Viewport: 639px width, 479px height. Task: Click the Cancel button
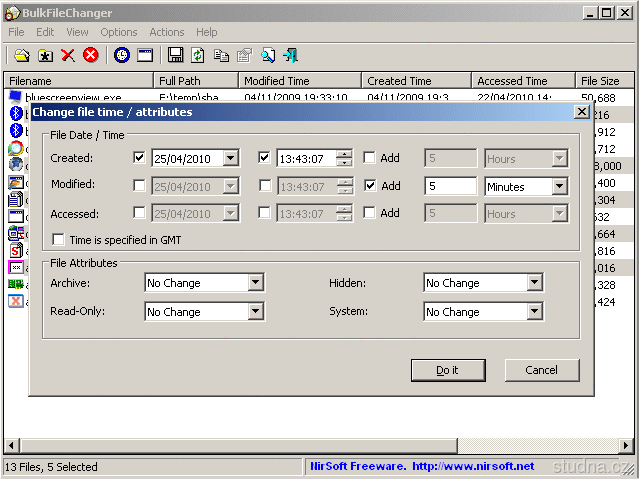(x=541, y=370)
